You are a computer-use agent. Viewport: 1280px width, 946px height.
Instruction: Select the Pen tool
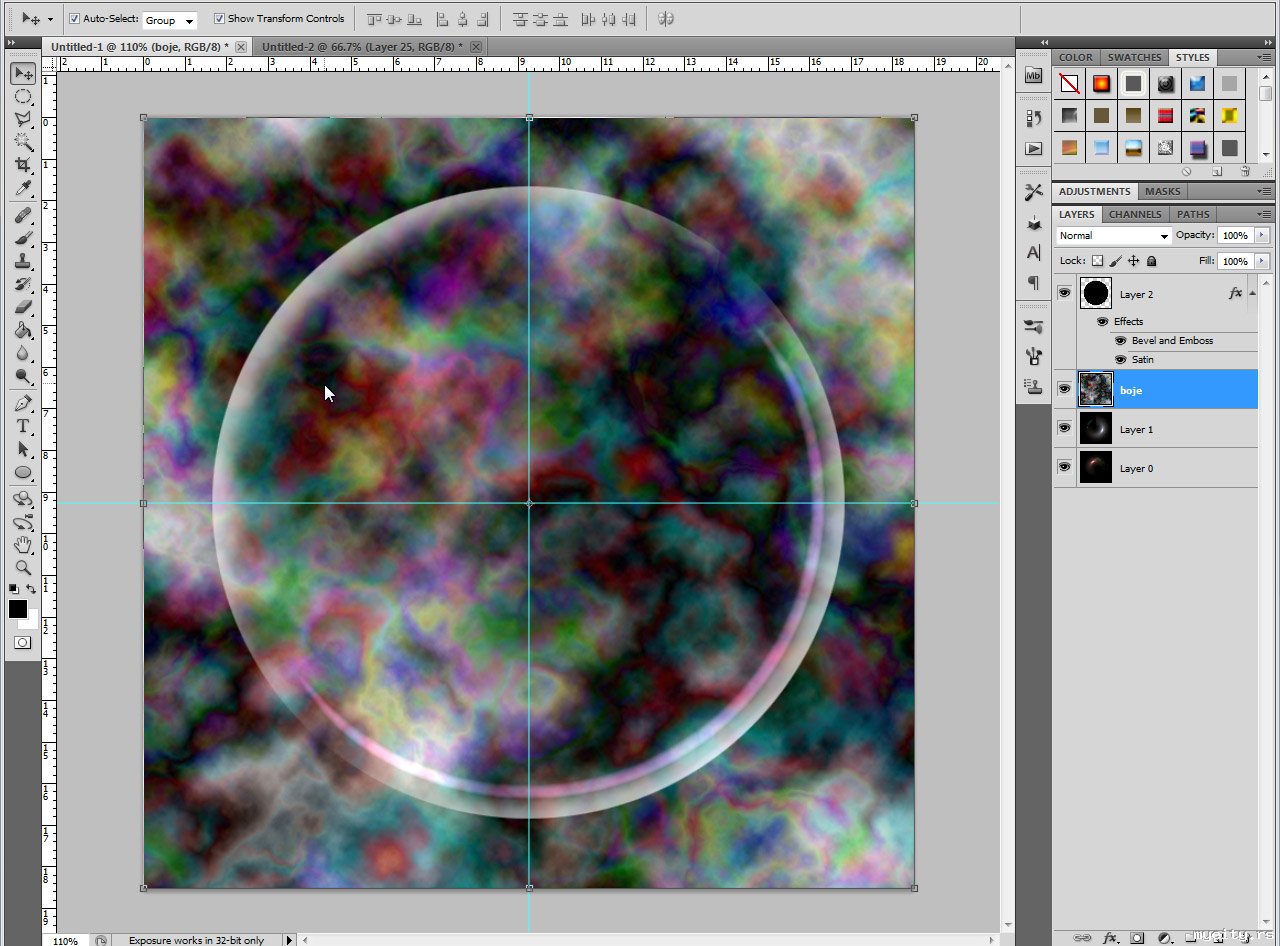point(23,403)
